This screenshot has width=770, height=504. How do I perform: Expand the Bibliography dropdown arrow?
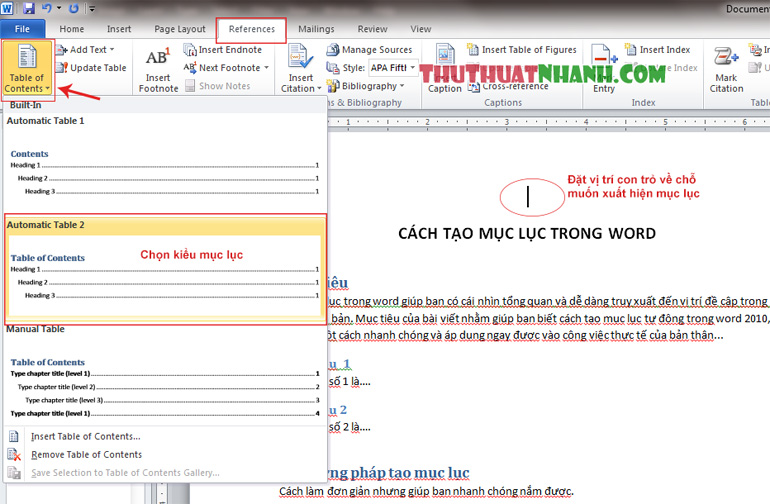pos(402,86)
